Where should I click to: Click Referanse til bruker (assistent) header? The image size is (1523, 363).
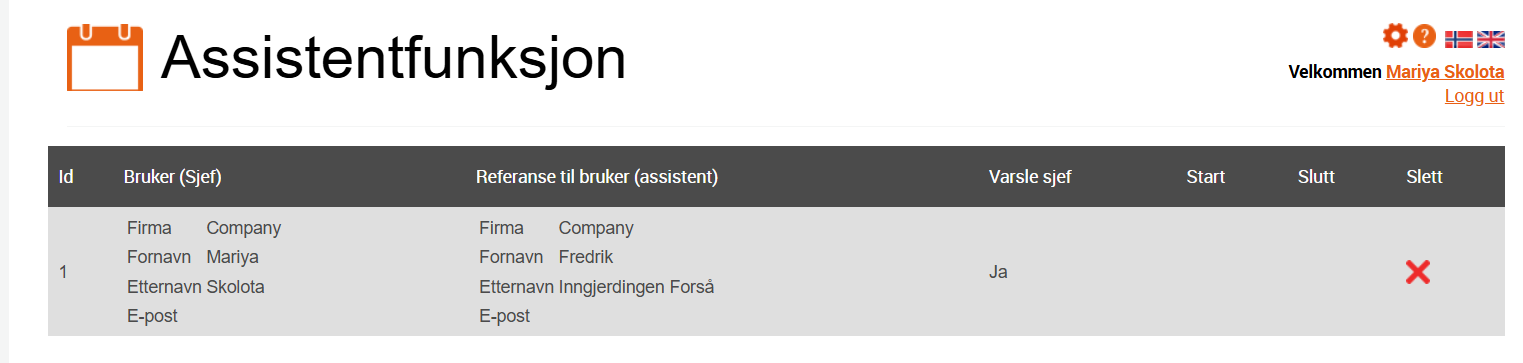point(597,177)
